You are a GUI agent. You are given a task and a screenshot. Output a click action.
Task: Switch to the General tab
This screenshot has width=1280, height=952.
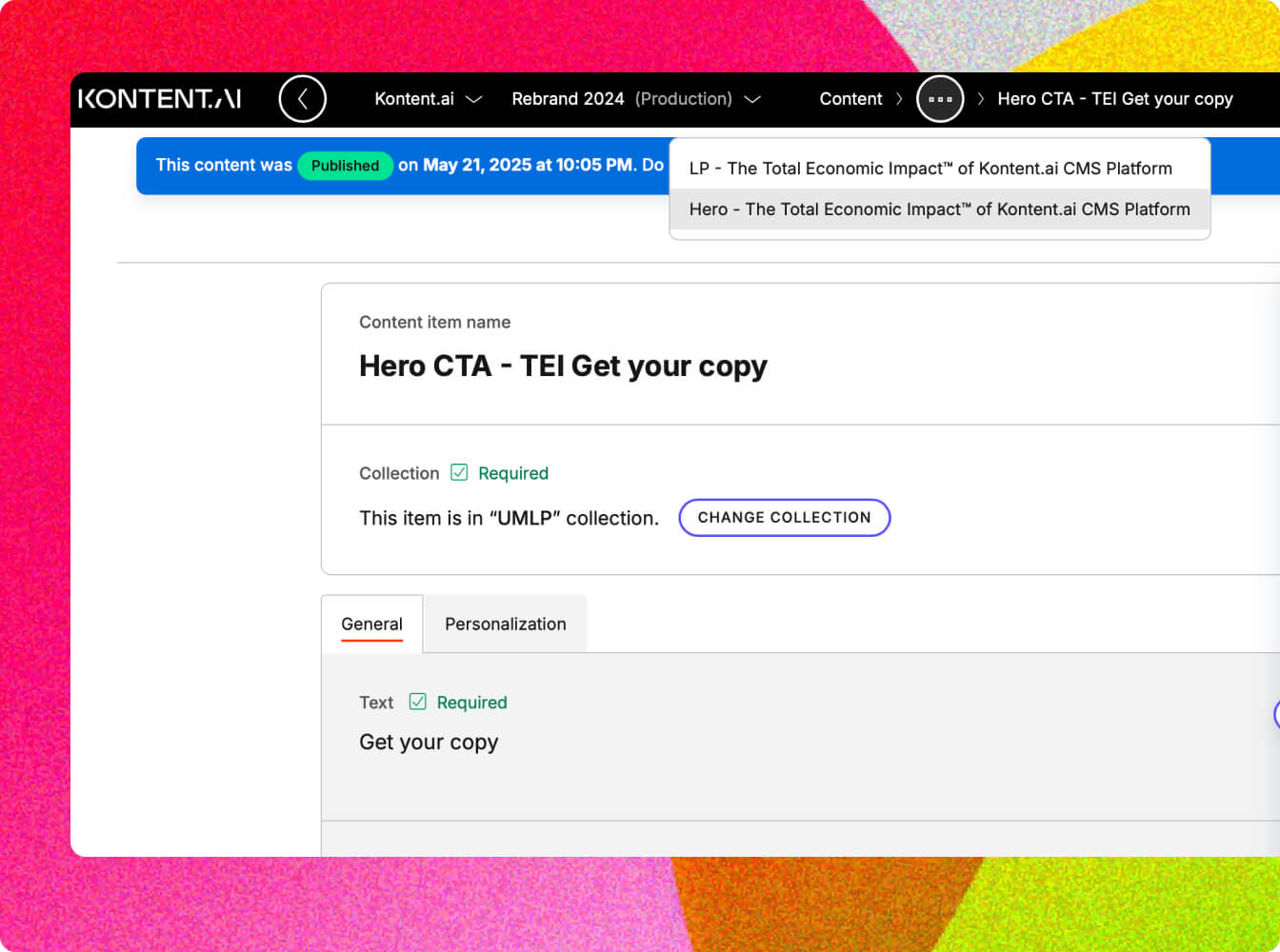point(371,625)
